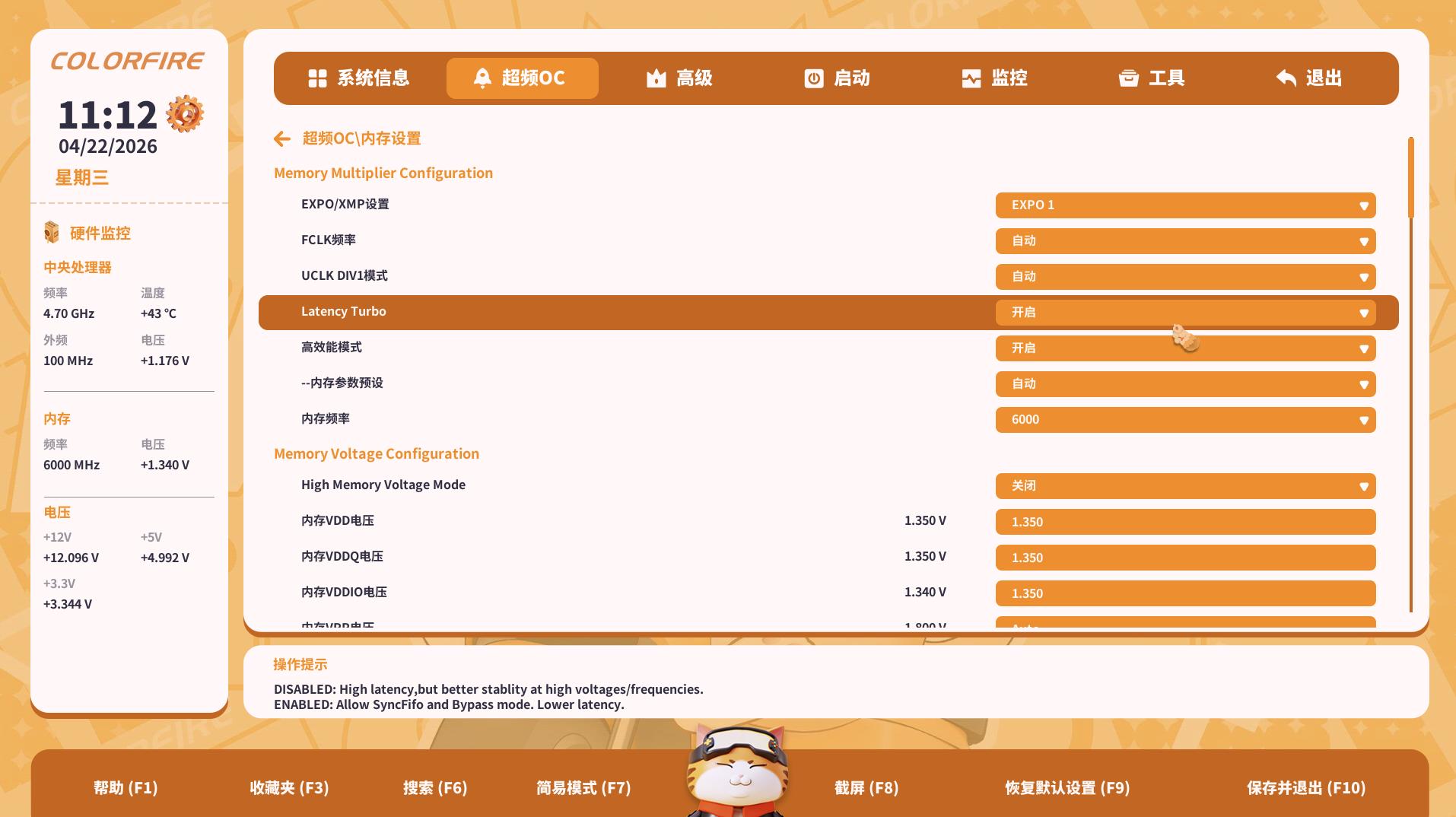Screen dimensions: 1456x817
Task: Open 监控 via the chart icon
Action: pos(971,78)
